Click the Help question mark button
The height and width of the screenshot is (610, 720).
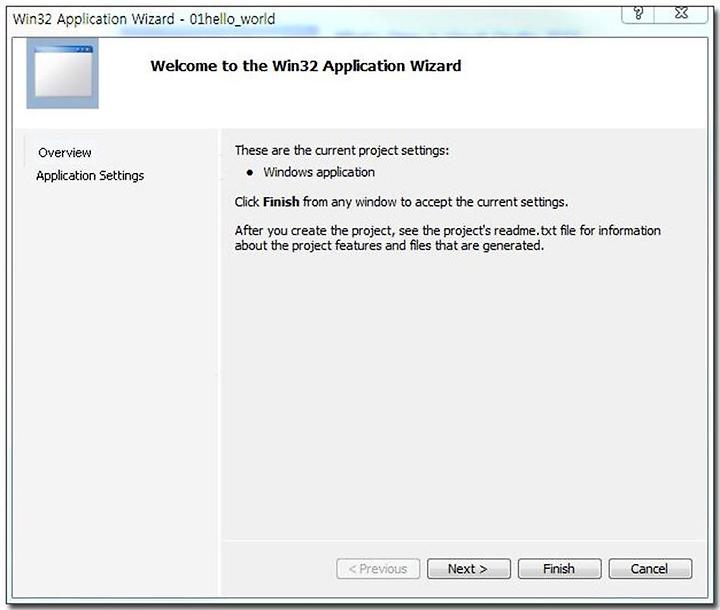coord(638,14)
